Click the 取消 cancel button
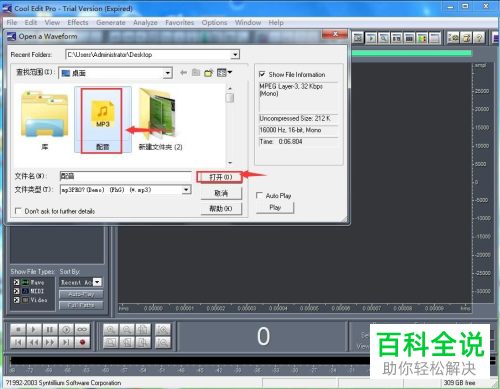The image size is (500, 389). point(221,193)
